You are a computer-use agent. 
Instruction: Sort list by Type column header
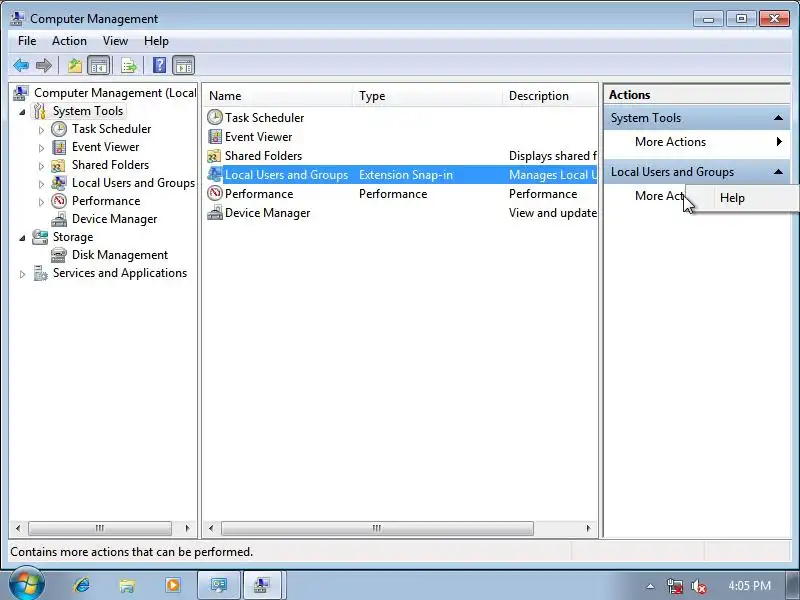click(x=428, y=96)
